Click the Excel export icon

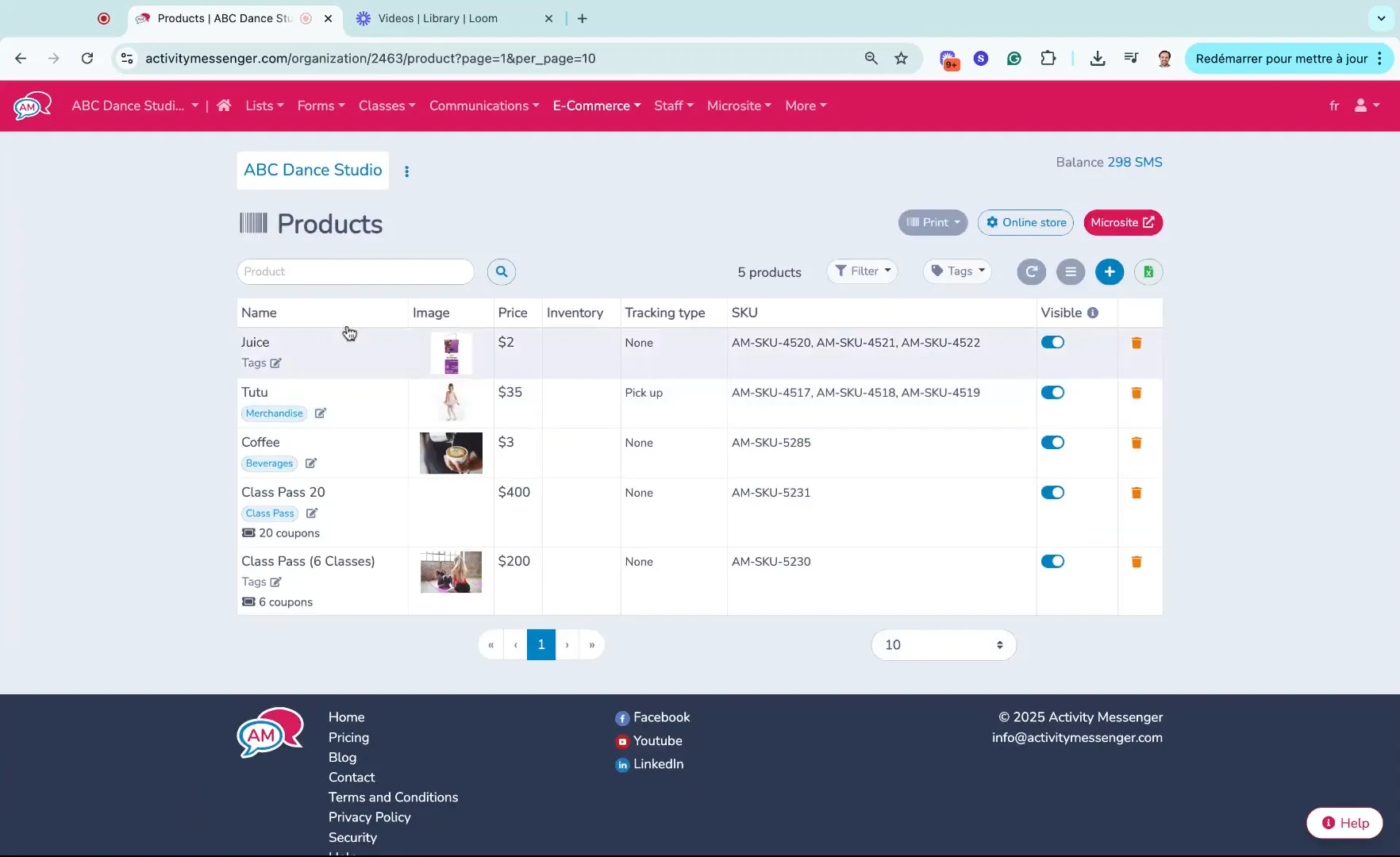pos(1148,272)
